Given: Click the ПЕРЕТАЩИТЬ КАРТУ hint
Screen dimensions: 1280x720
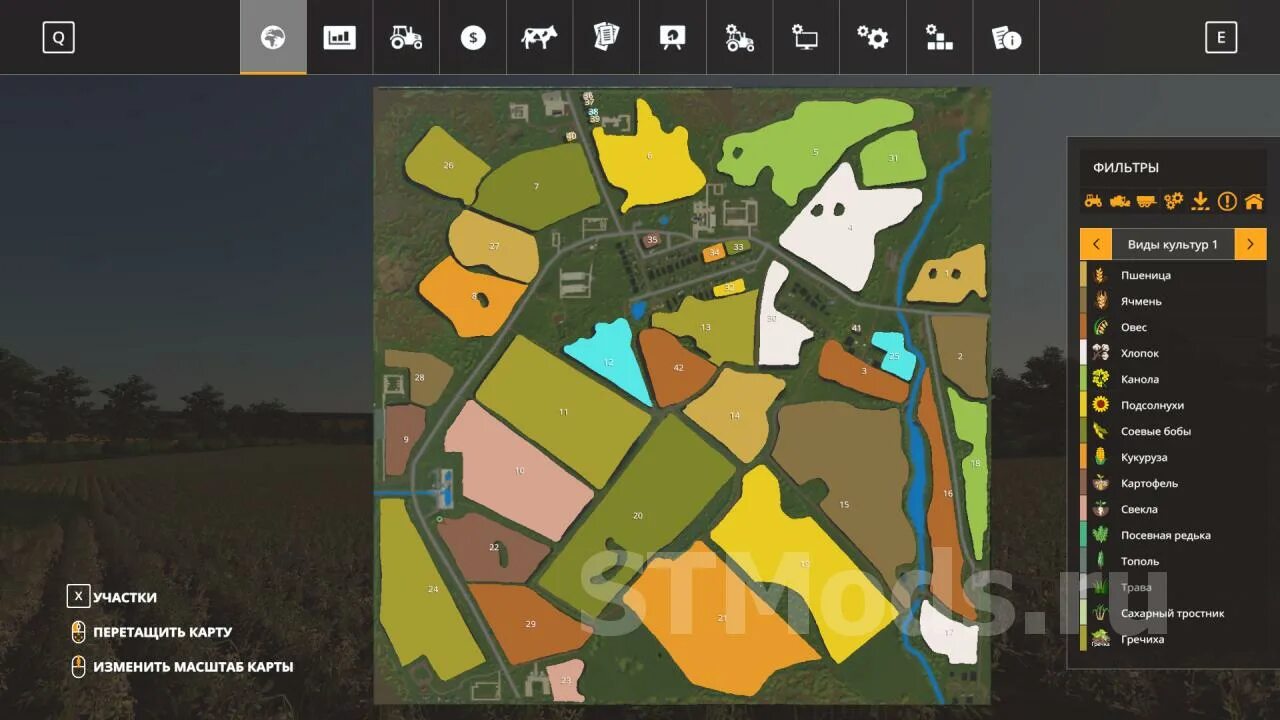Looking at the screenshot, I should (150, 632).
